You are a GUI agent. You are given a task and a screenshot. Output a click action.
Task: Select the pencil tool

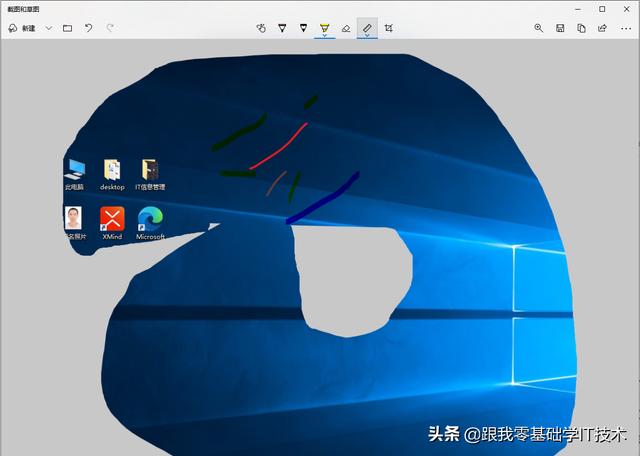(x=303, y=28)
